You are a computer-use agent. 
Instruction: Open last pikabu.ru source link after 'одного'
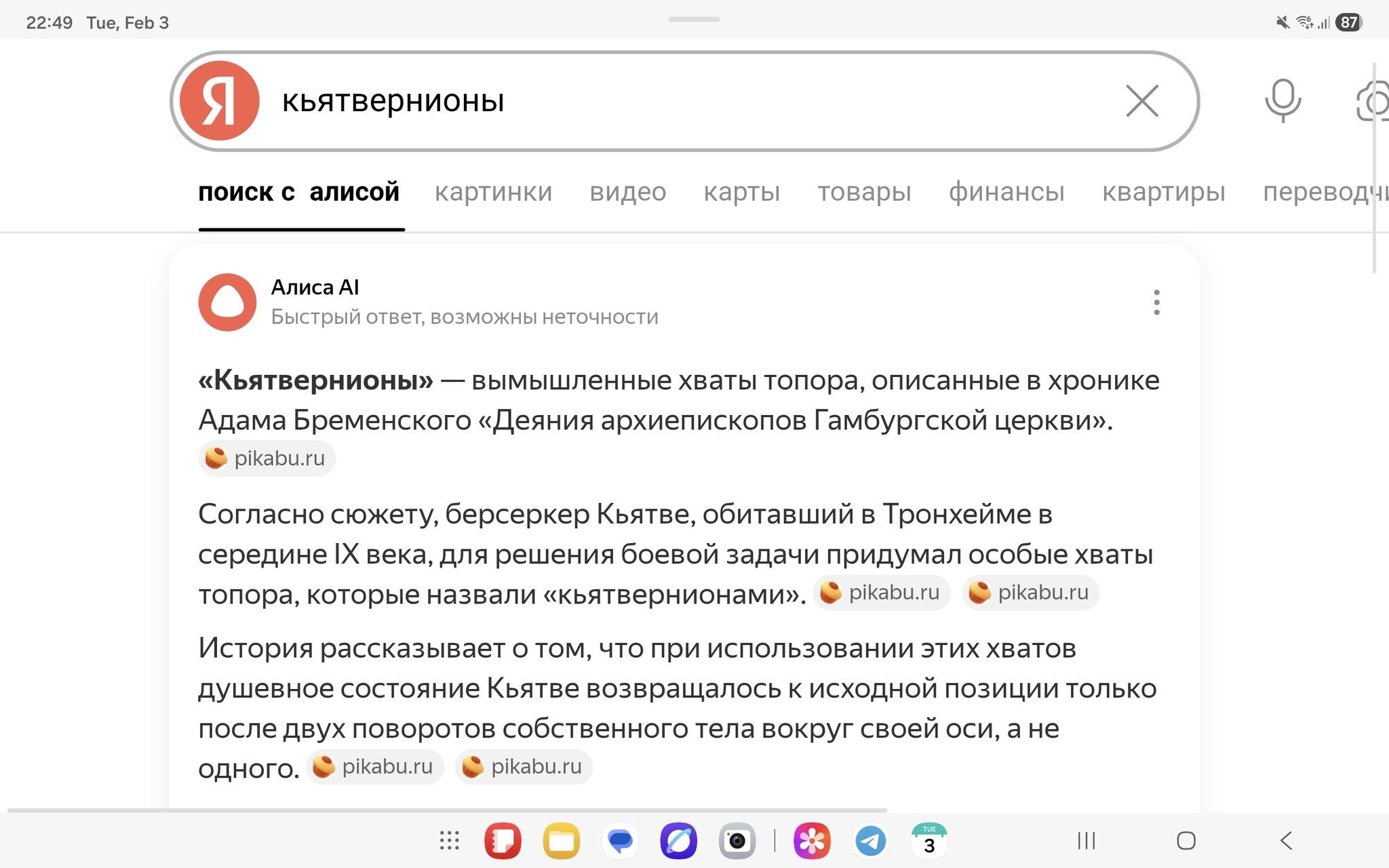click(523, 767)
